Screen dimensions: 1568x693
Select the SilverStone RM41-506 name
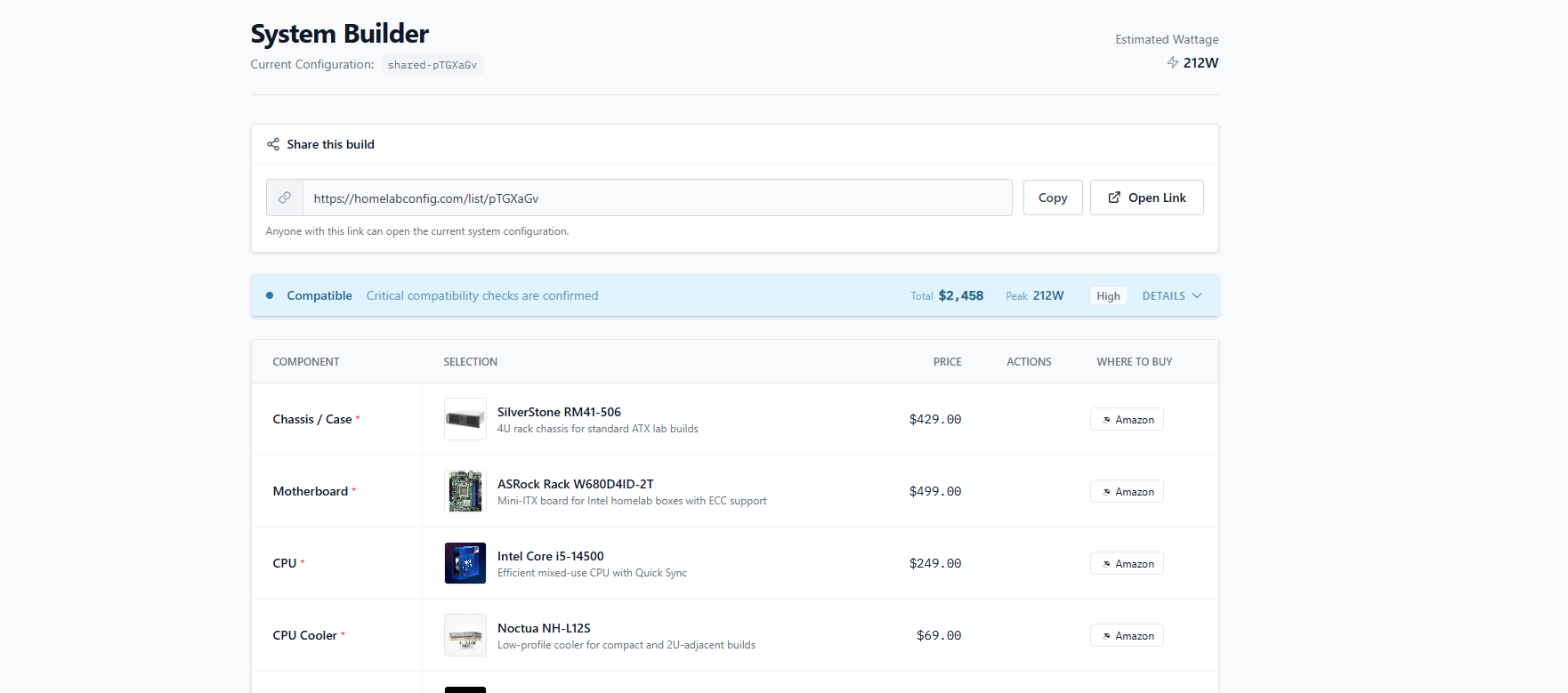[x=559, y=412]
